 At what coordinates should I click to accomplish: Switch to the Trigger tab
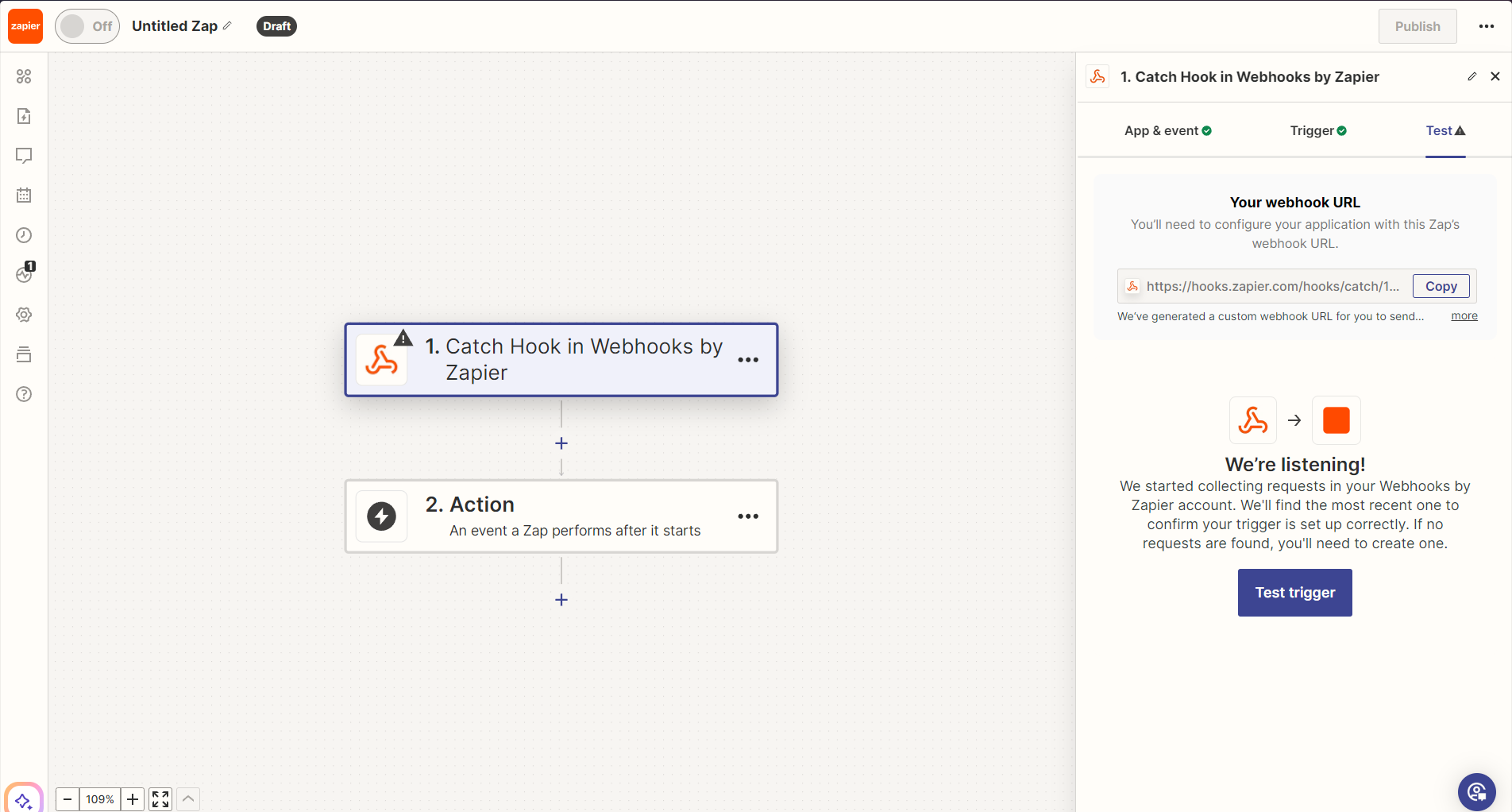coord(1317,131)
